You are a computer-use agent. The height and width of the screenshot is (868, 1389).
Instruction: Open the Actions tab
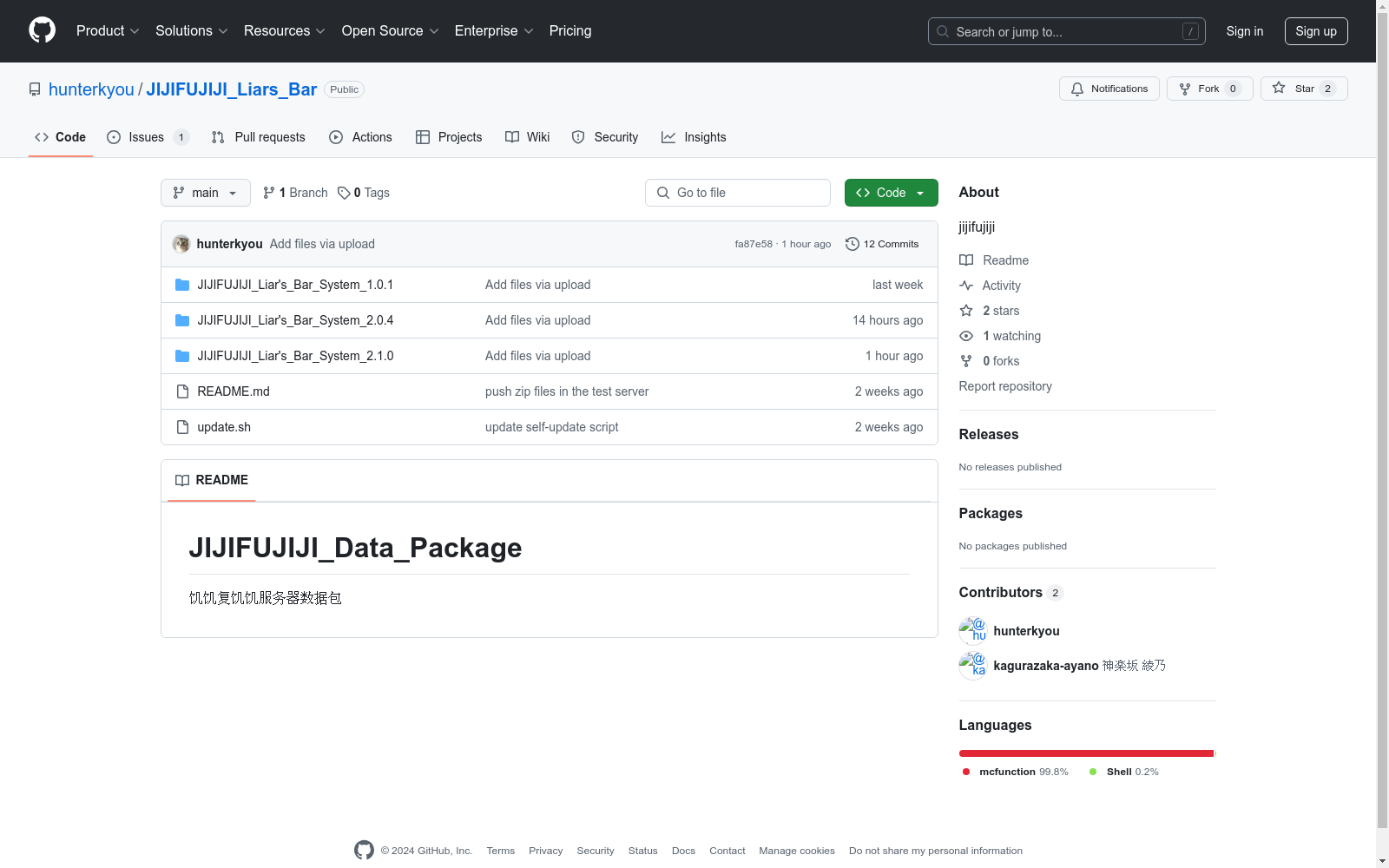pyautogui.click(x=360, y=137)
